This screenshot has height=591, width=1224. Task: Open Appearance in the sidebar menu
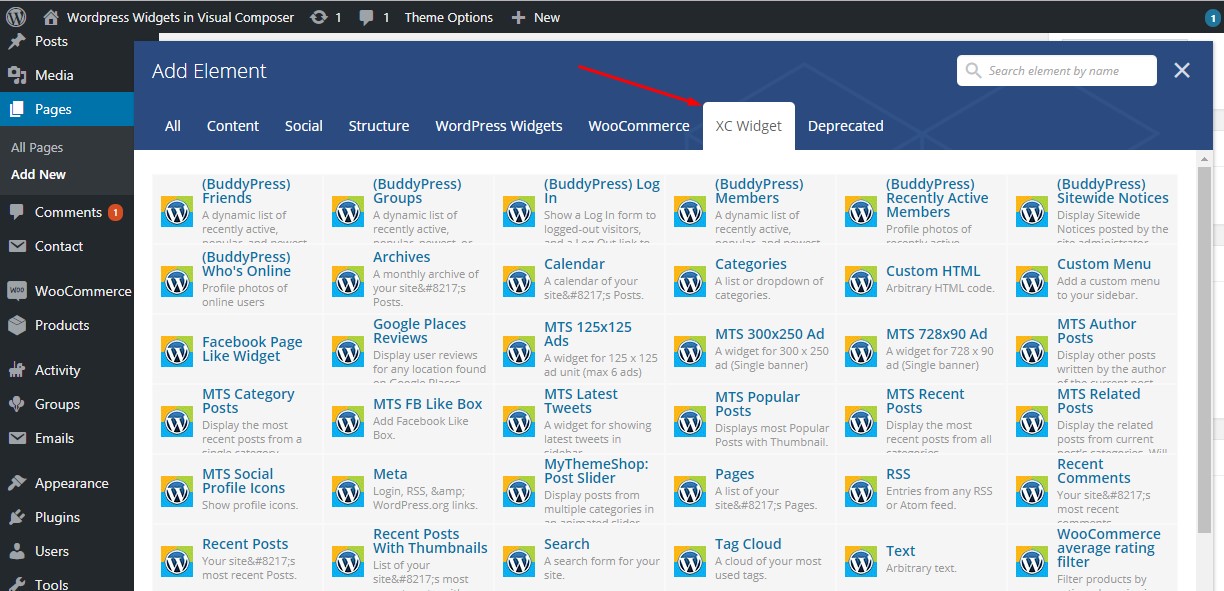coord(71,483)
